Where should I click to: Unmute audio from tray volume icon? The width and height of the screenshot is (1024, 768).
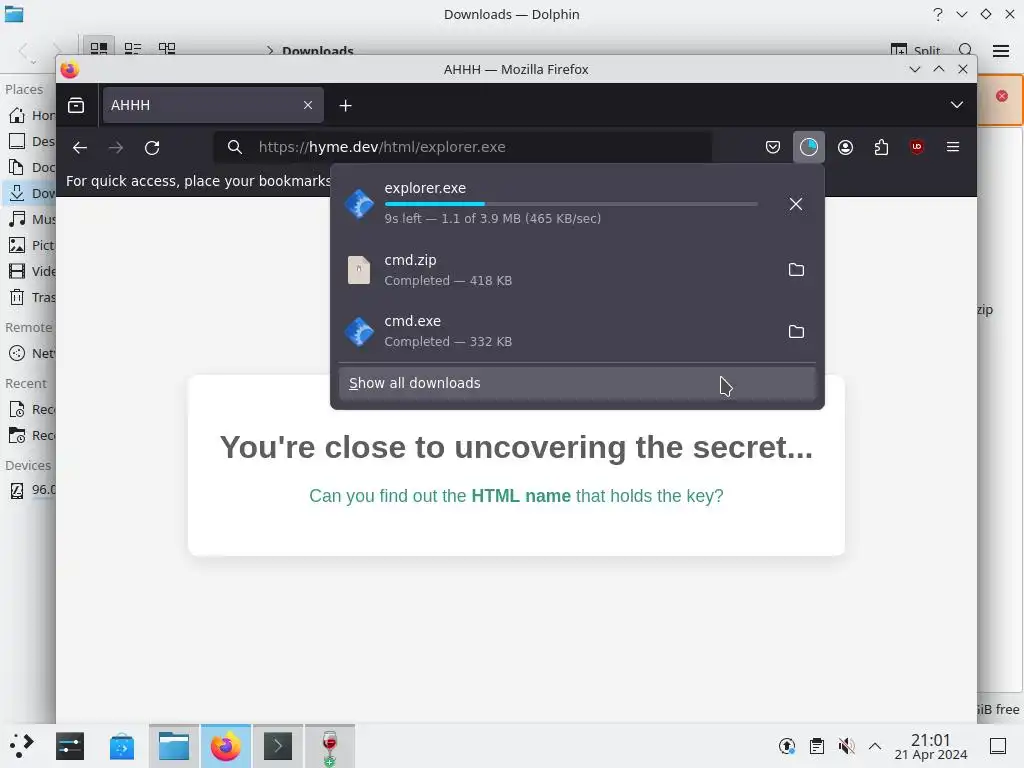pos(846,746)
